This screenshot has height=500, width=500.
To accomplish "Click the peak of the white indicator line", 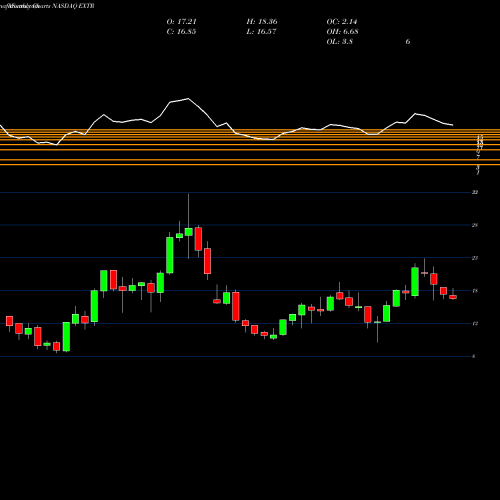I will click(x=188, y=99).
